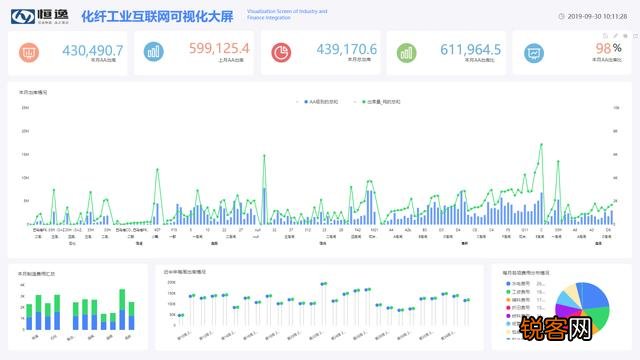Click the highest green peak in the line chart
The width and height of the screenshot is (640, 360).
[x=542, y=144]
